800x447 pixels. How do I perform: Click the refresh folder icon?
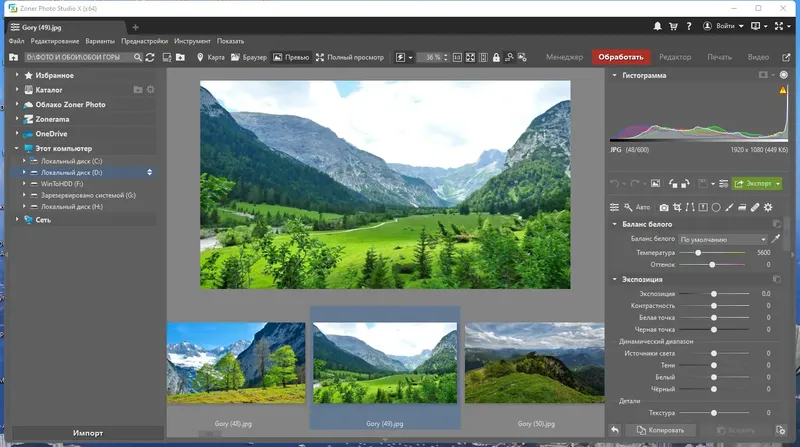click(x=150, y=57)
